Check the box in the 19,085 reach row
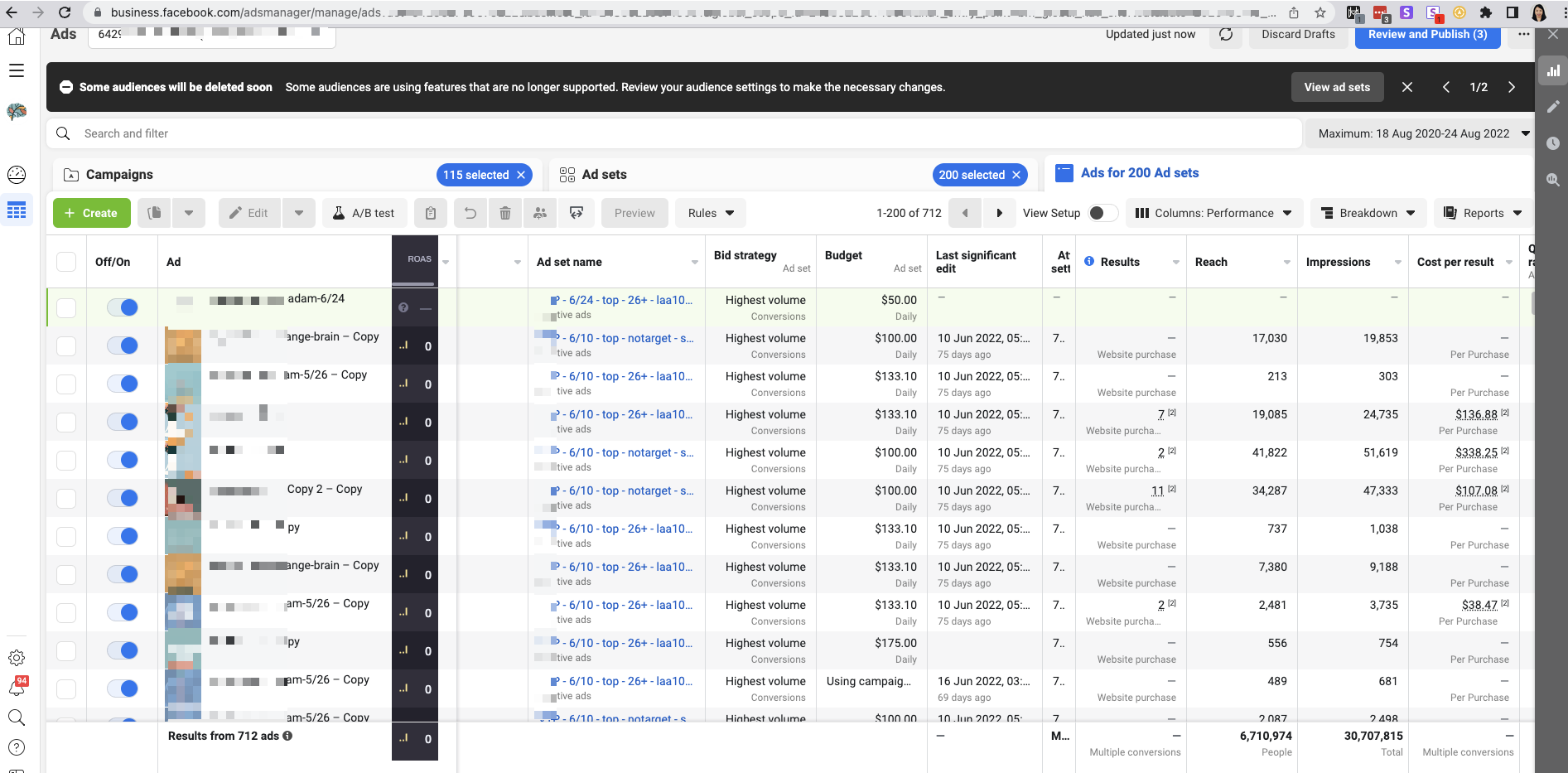The width and height of the screenshot is (1568, 773). tap(66, 422)
